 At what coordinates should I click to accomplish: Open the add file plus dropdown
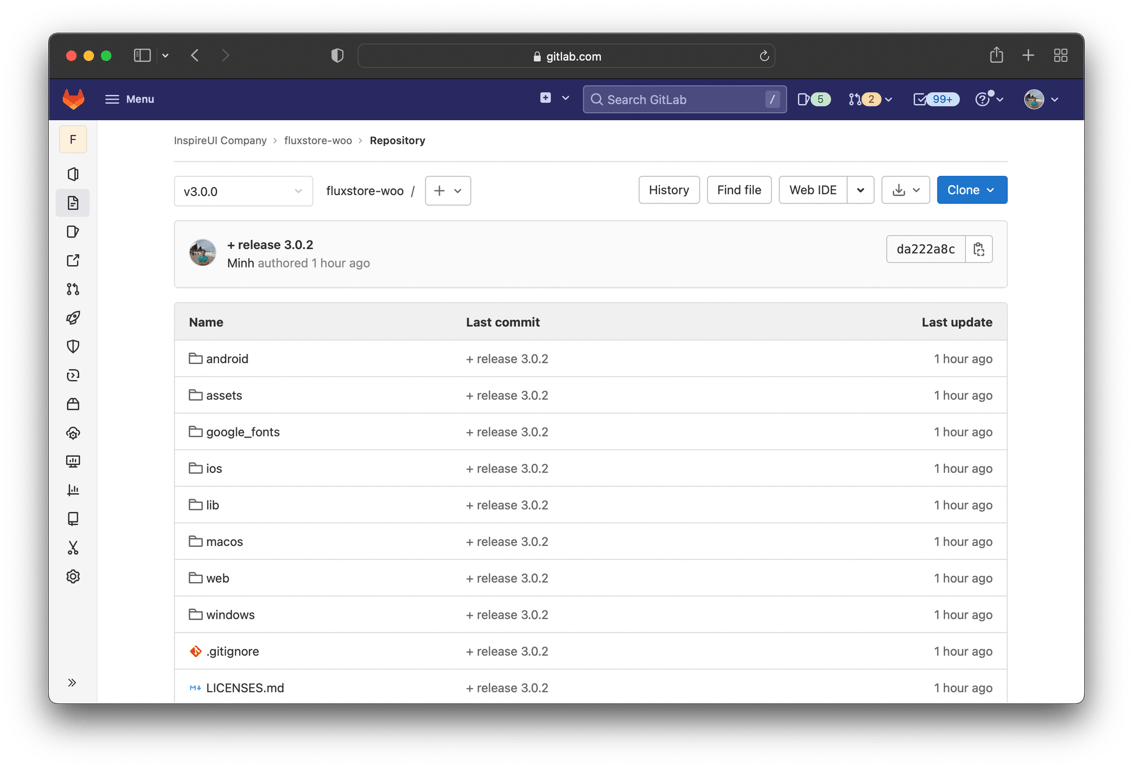[448, 191]
